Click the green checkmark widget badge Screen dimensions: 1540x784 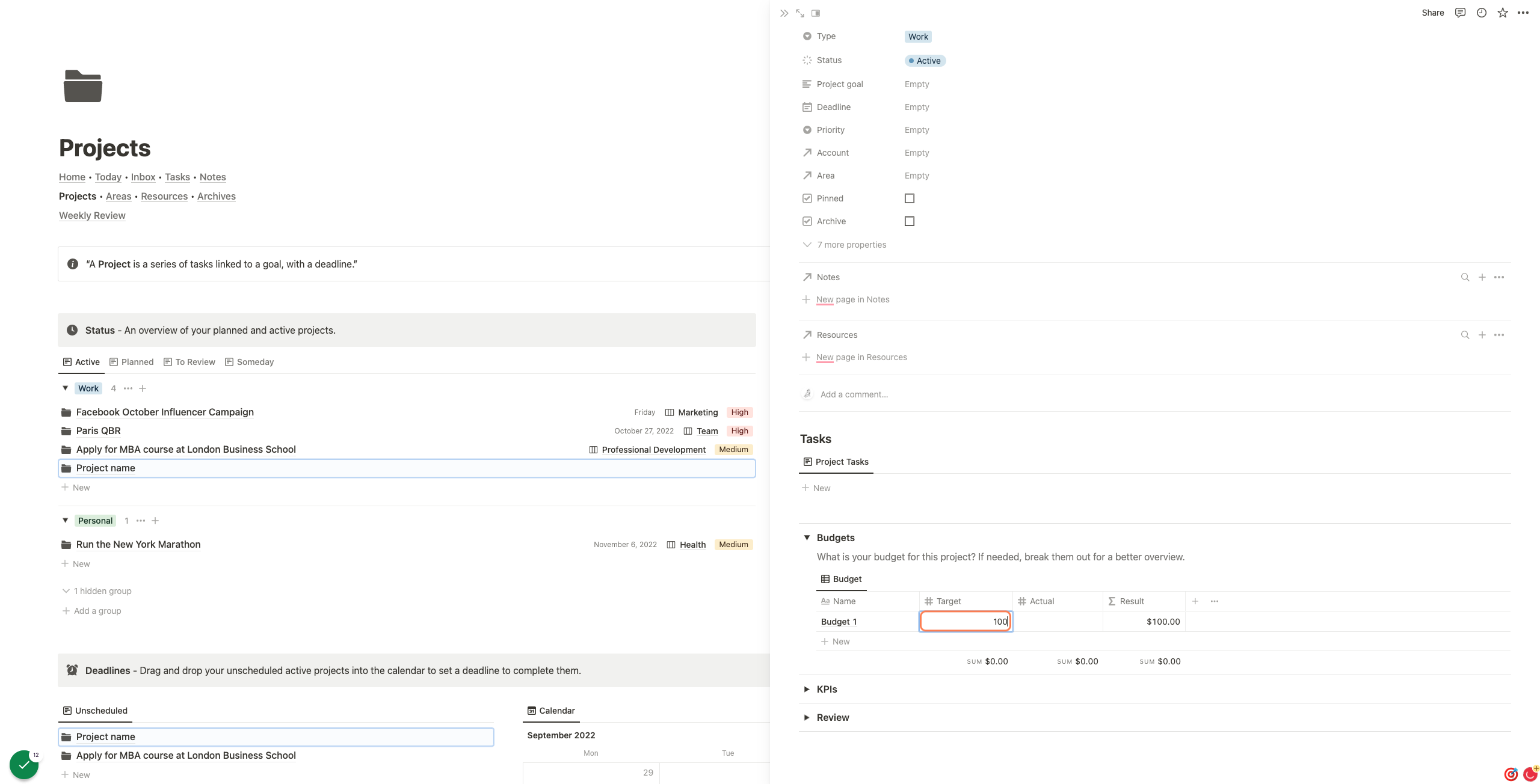pos(24,765)
